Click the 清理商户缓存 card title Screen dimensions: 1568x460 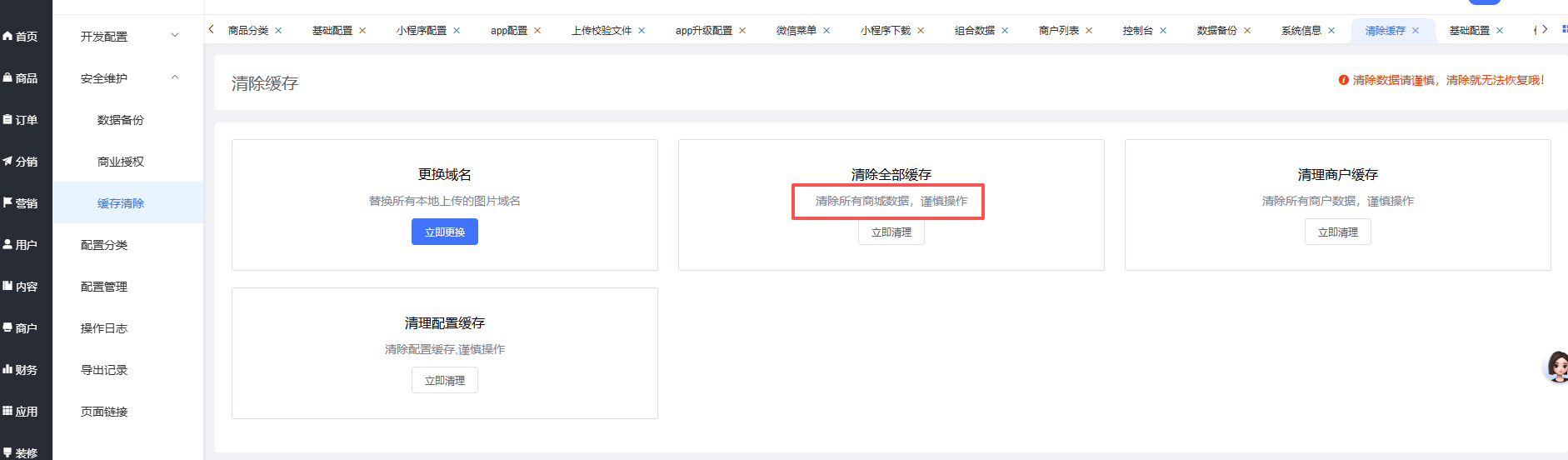click(1338, 174)
